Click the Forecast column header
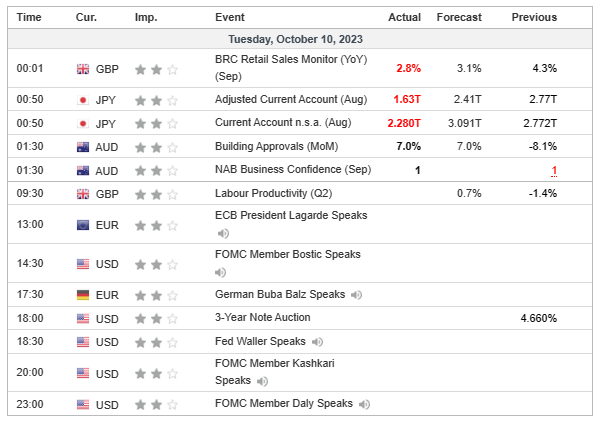The image size is (603, 428). (459, 18)
